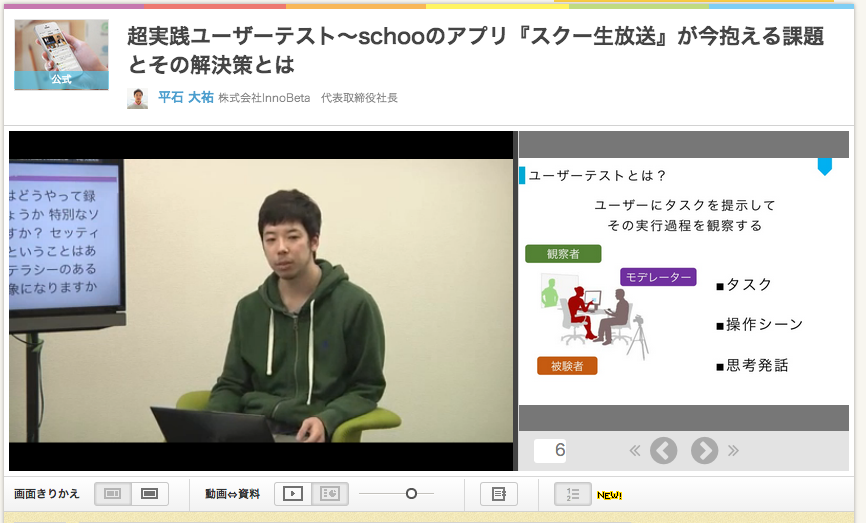Switch main view to slide materials icon
The width and height of the screenshot is (866, 523).
[330, 494]
